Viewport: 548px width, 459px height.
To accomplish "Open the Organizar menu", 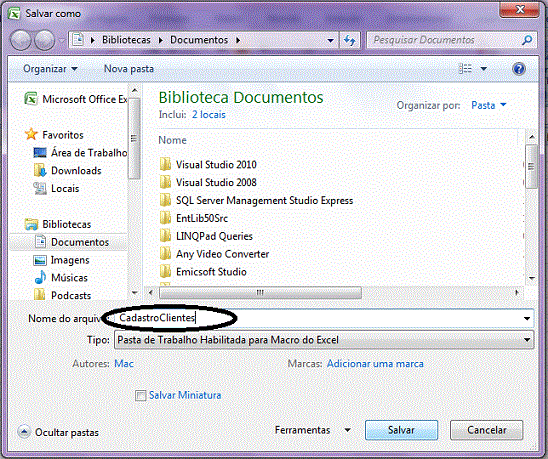I will [50, 69].
